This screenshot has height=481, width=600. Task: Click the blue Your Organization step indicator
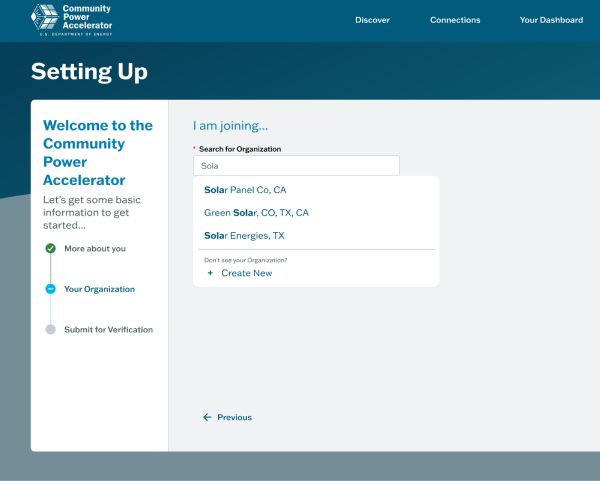click(51, 289)
